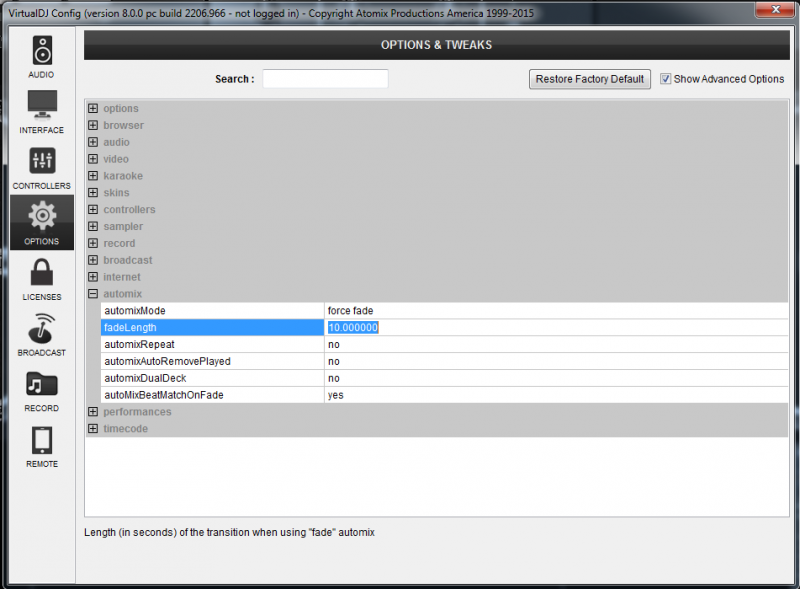Collapse the automix category
Screen dimensions: 800x589
[93, 293]
